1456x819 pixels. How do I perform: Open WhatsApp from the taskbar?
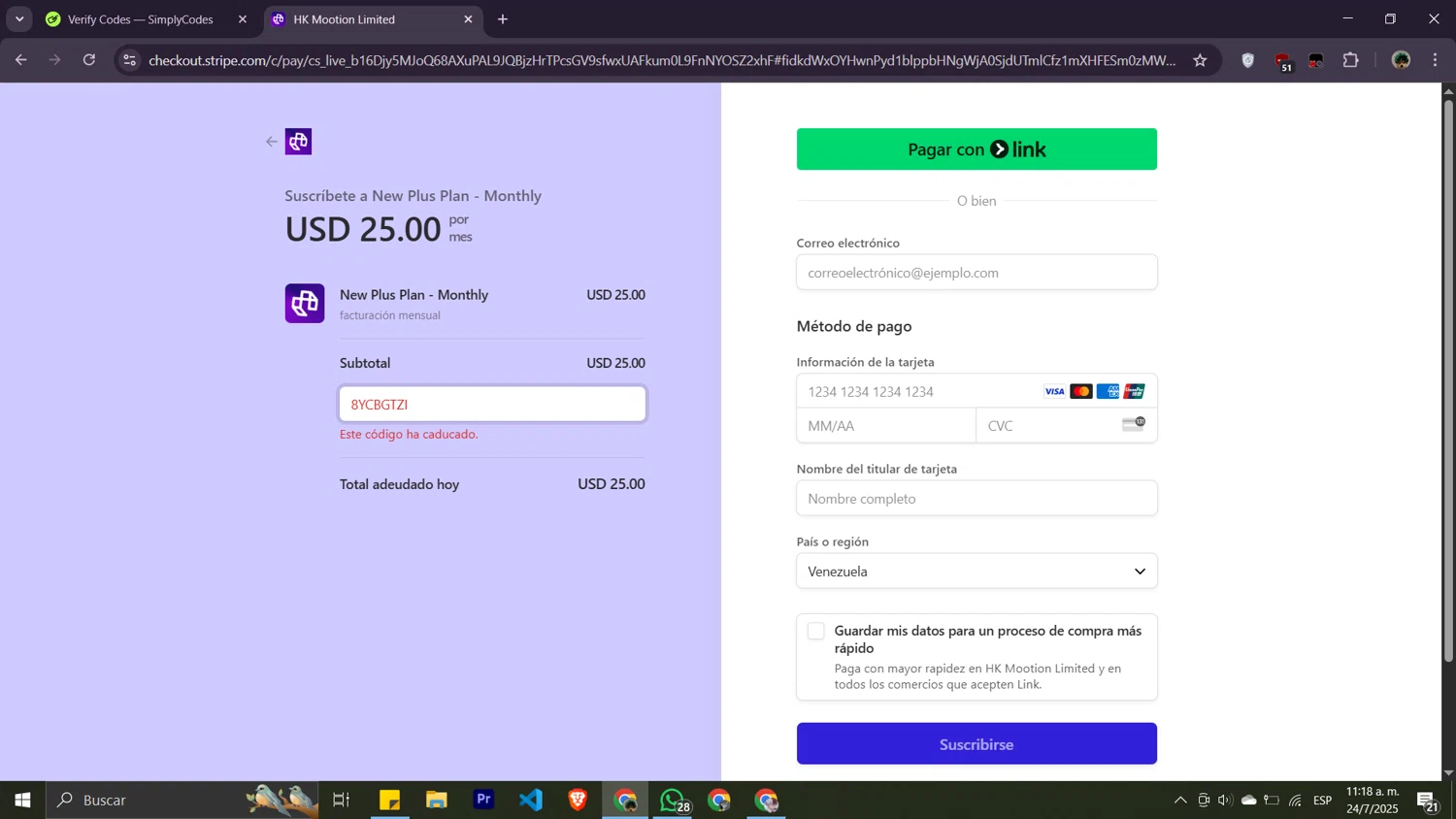pyautogui.click(x=674, y=801)
